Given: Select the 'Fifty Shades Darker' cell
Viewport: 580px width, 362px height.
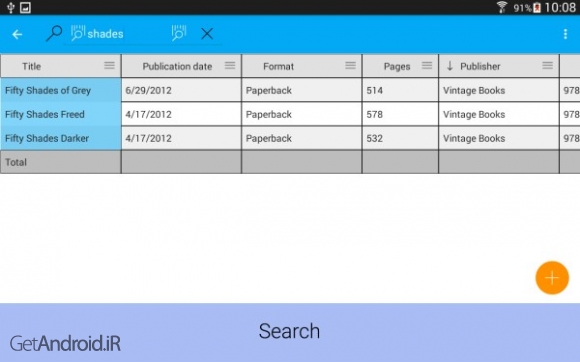Looking at the screenshot, I should [61, 138].
